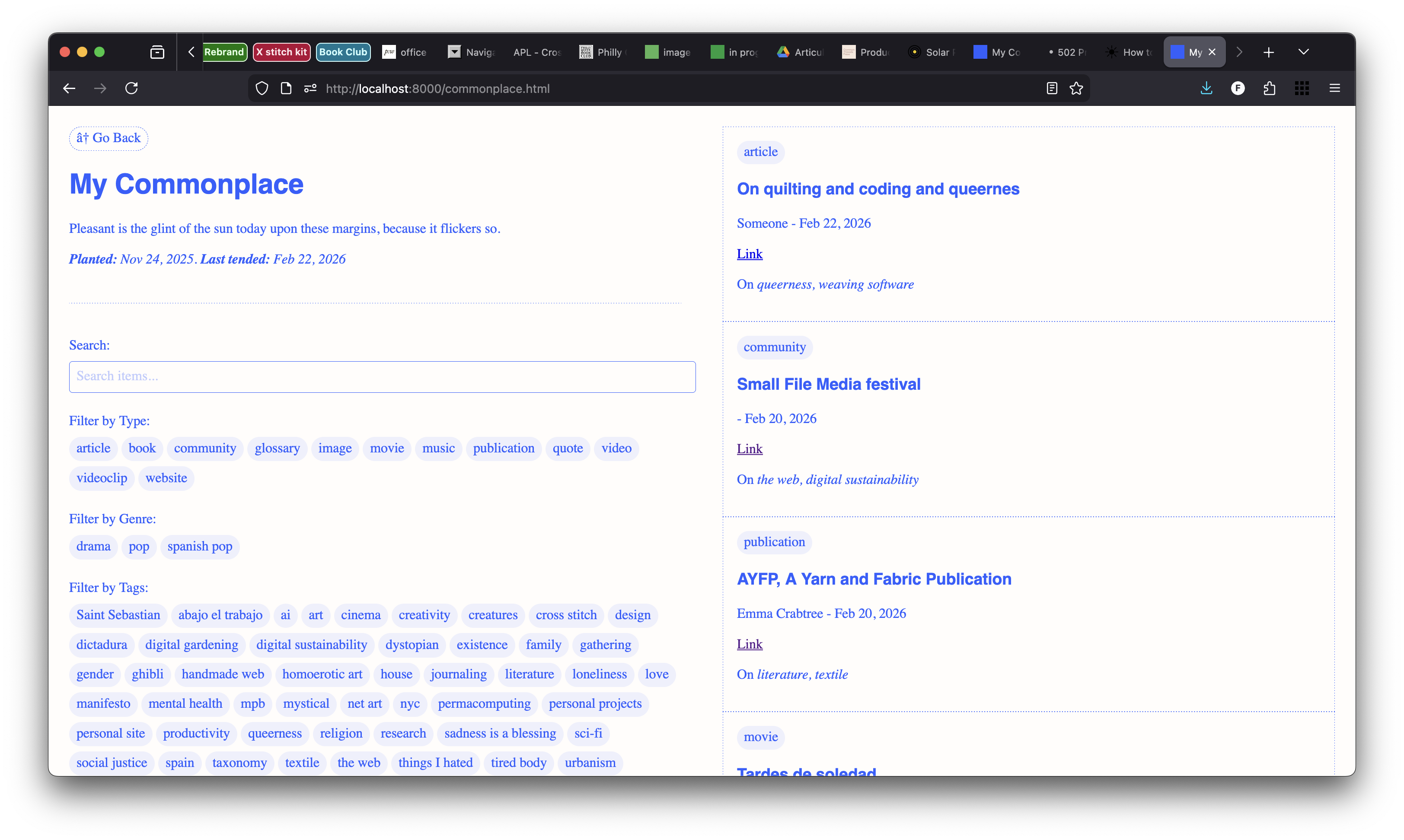Open the downloads arrow icon
Screen dimensions: 1404x840
(x=1206, y=88)
